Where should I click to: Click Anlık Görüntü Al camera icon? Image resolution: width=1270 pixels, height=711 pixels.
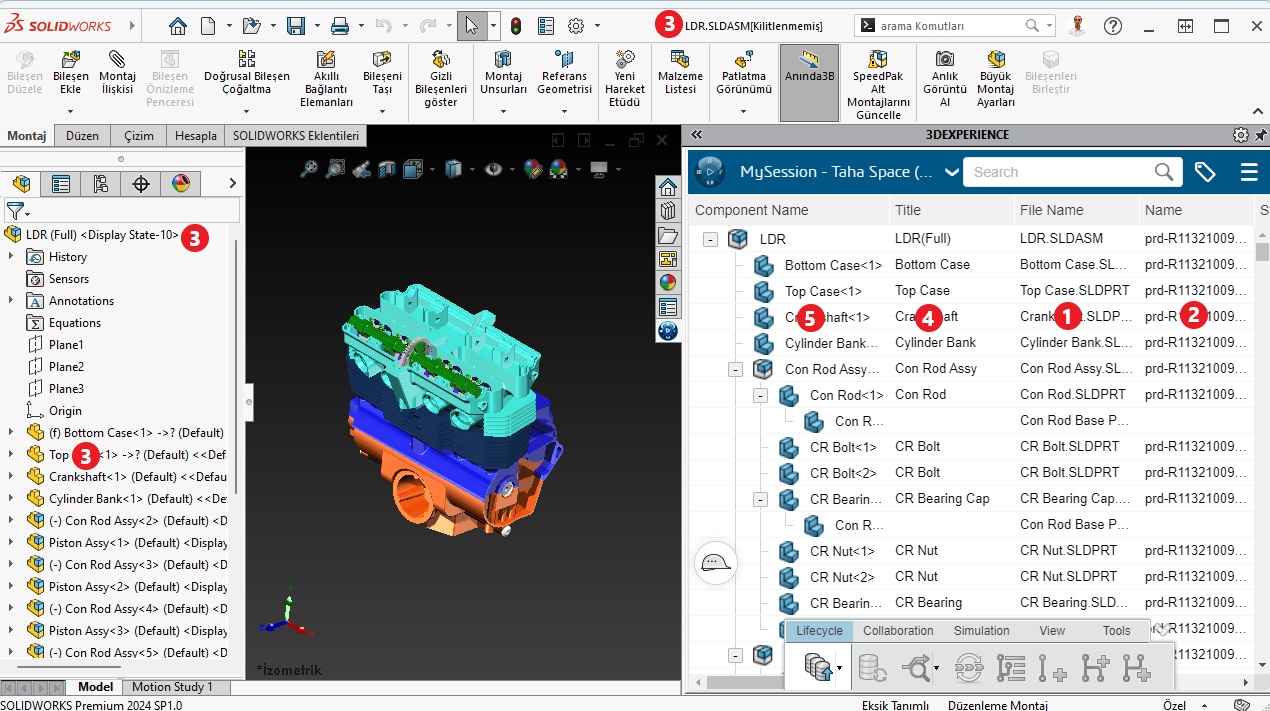944,60
